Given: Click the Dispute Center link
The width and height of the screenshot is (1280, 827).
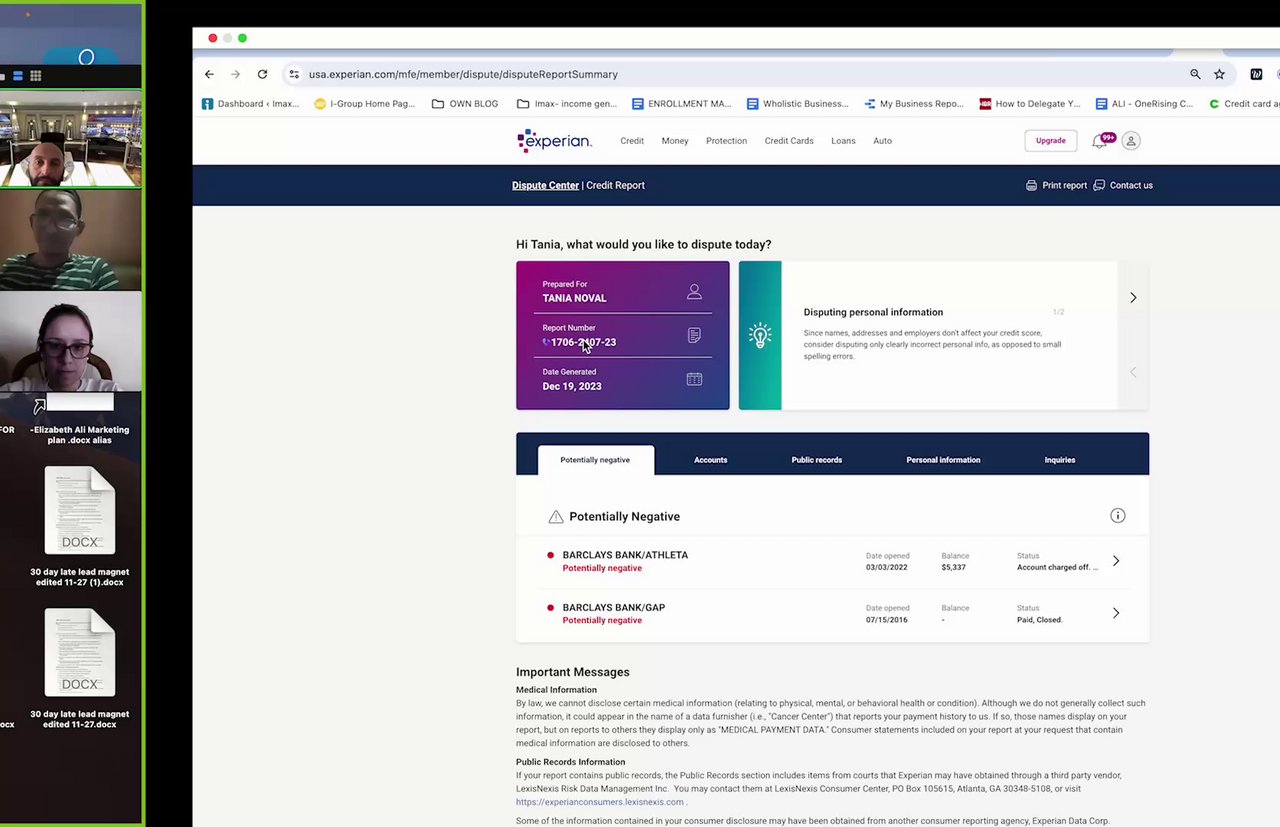Looking at the screenshot, I should click(x=545, y=185).
